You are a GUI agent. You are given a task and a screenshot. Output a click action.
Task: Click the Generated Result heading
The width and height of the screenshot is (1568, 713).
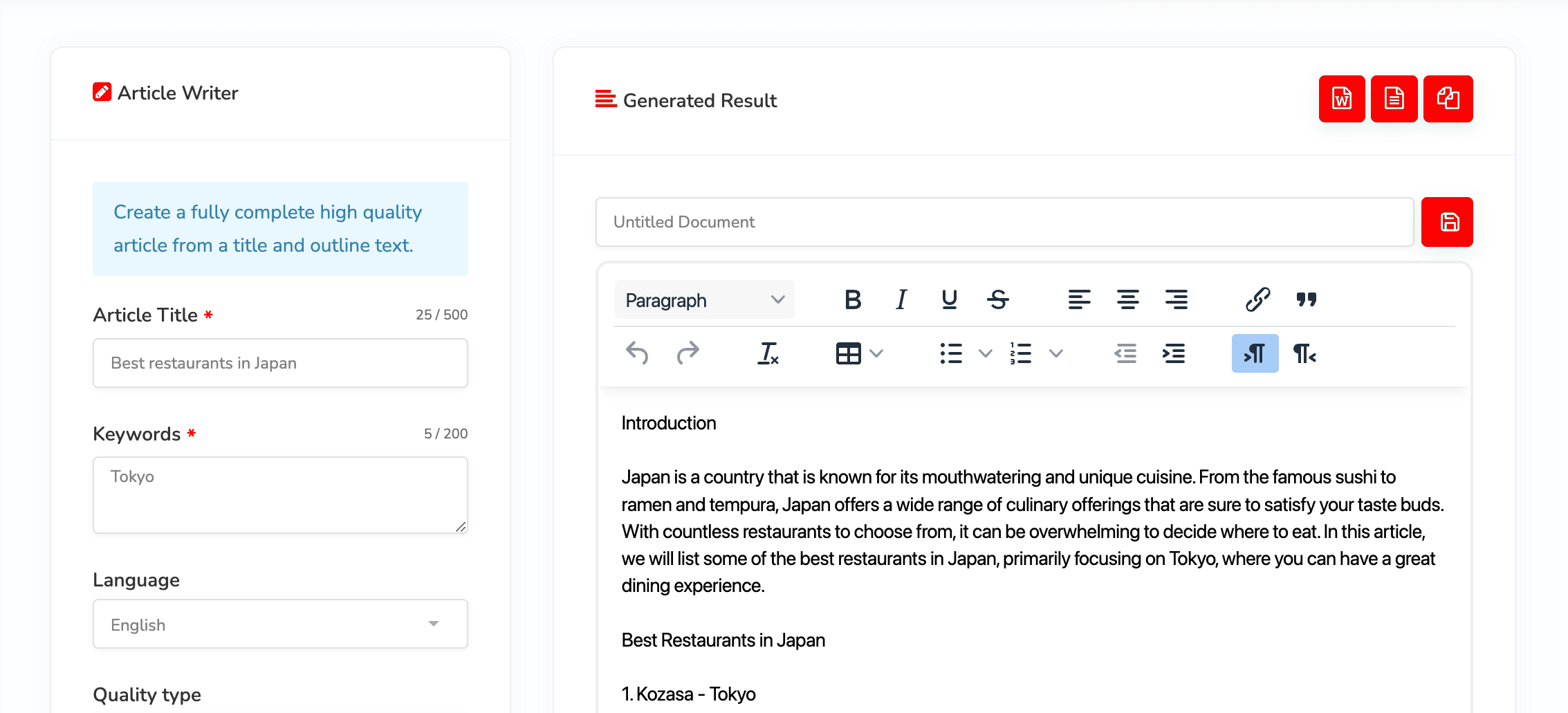700,100
